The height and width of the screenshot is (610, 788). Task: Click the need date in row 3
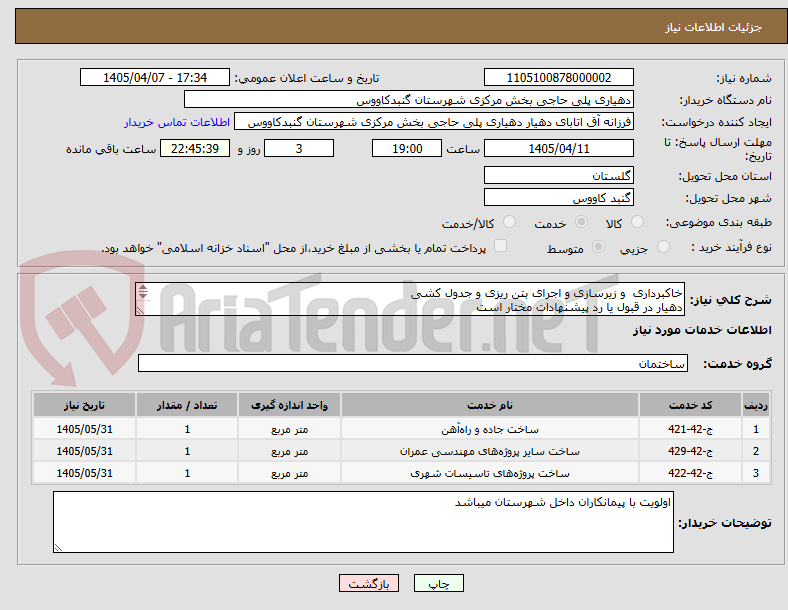pos(84,473)
